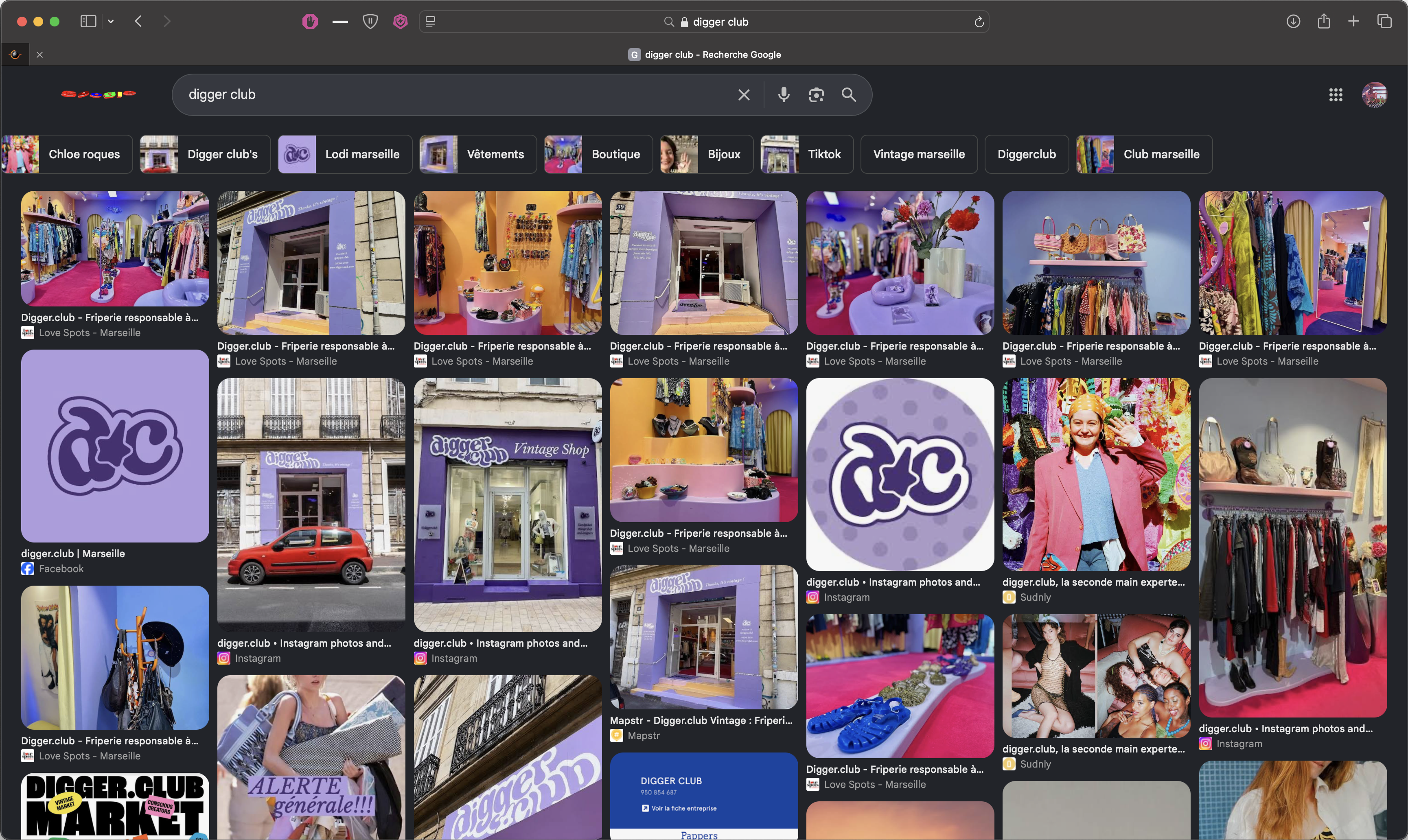The width and height of the screenshot is (1408, 840).
Task: Open the handbags on shelf image
Action: pos(1096,262)
